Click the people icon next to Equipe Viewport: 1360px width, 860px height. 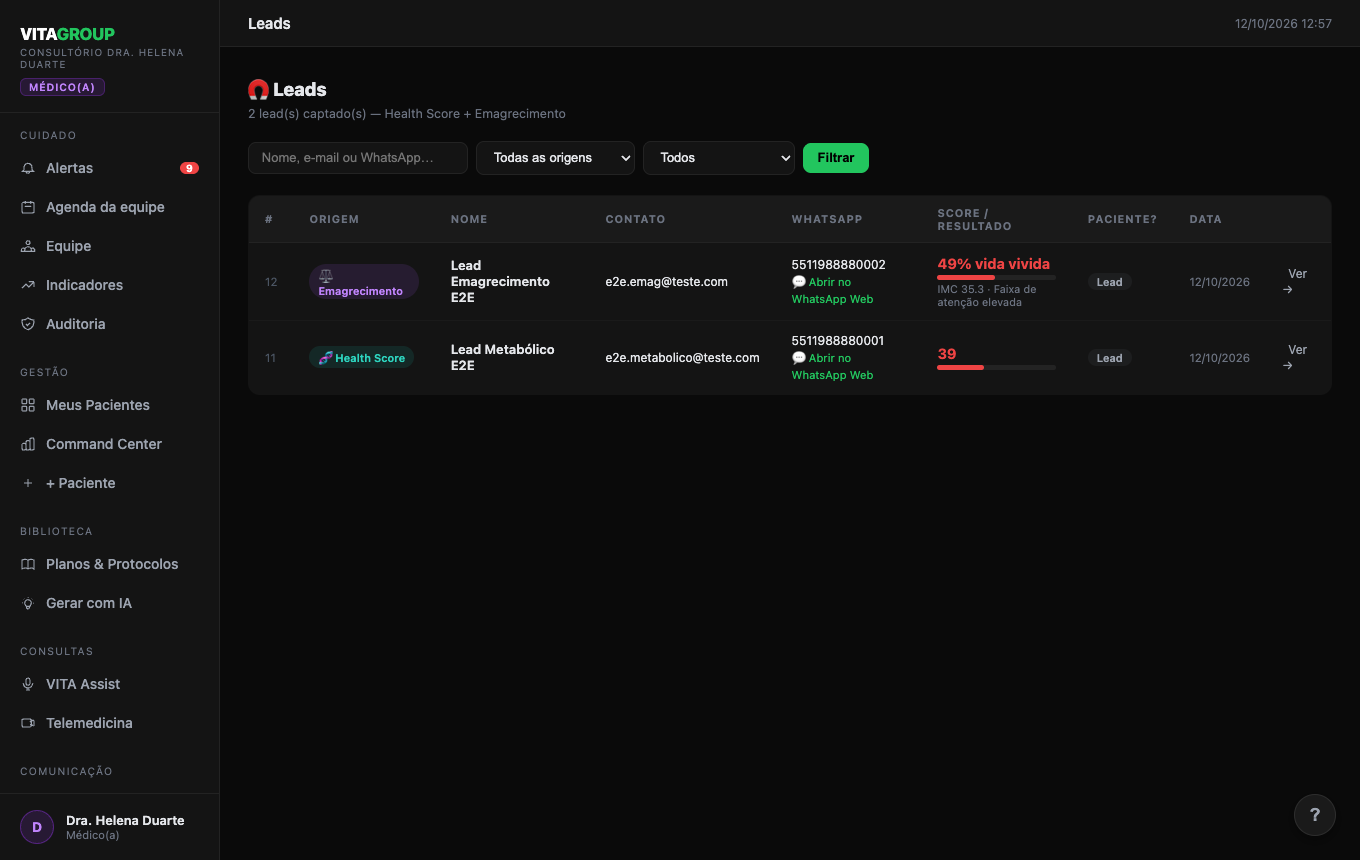pos(28,246)
